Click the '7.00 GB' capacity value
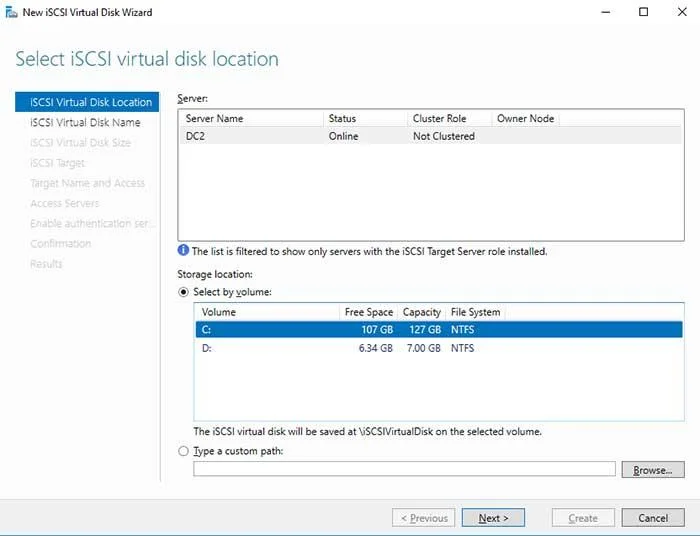 (x=424, y=348)
